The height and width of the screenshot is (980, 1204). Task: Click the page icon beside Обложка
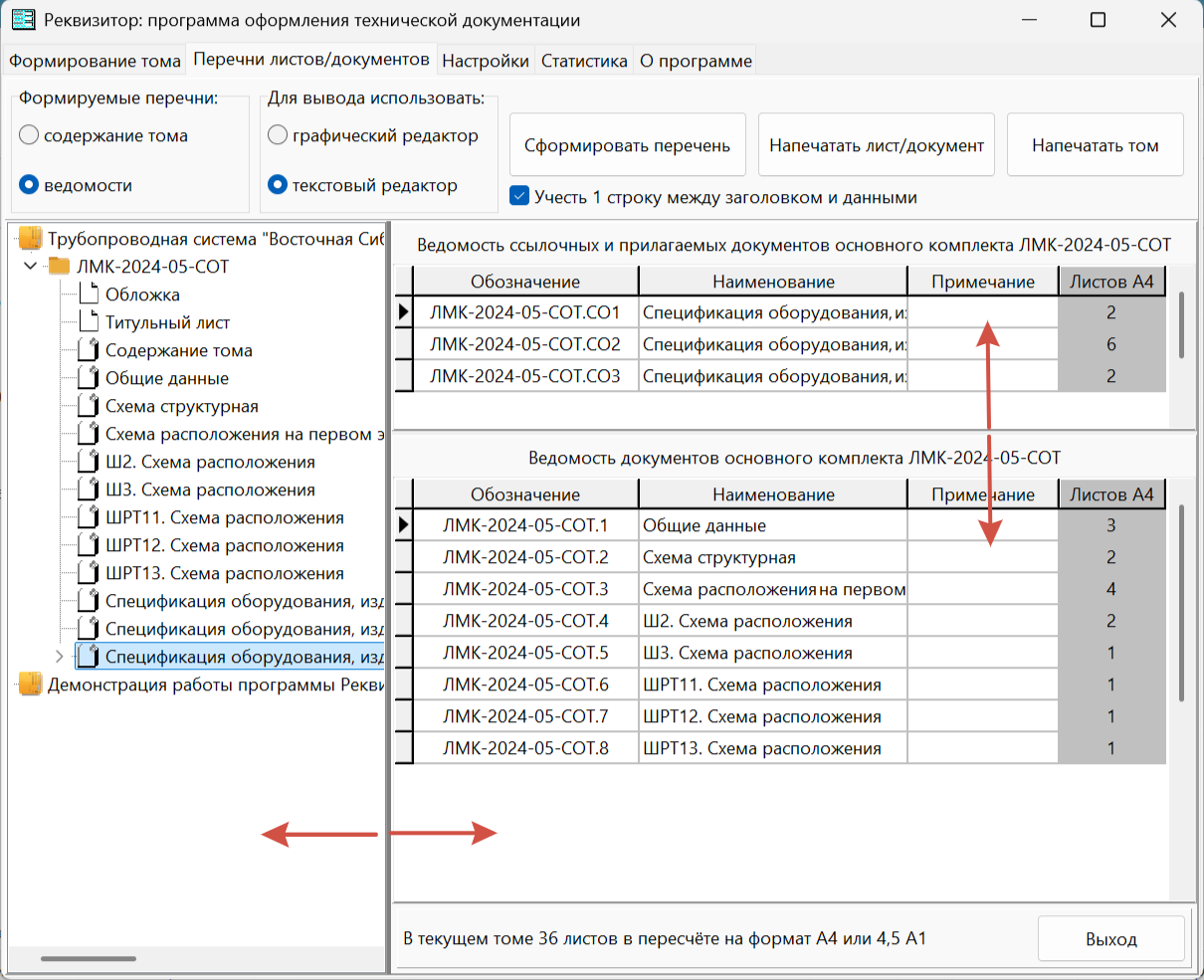click(x=89, y=294)
